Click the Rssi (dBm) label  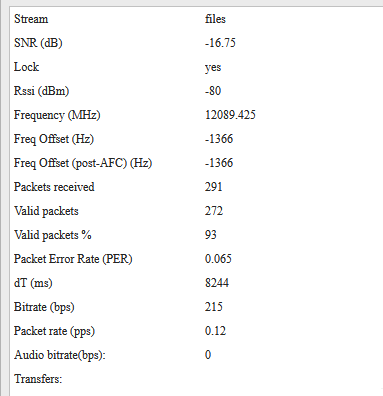[41, 91]
